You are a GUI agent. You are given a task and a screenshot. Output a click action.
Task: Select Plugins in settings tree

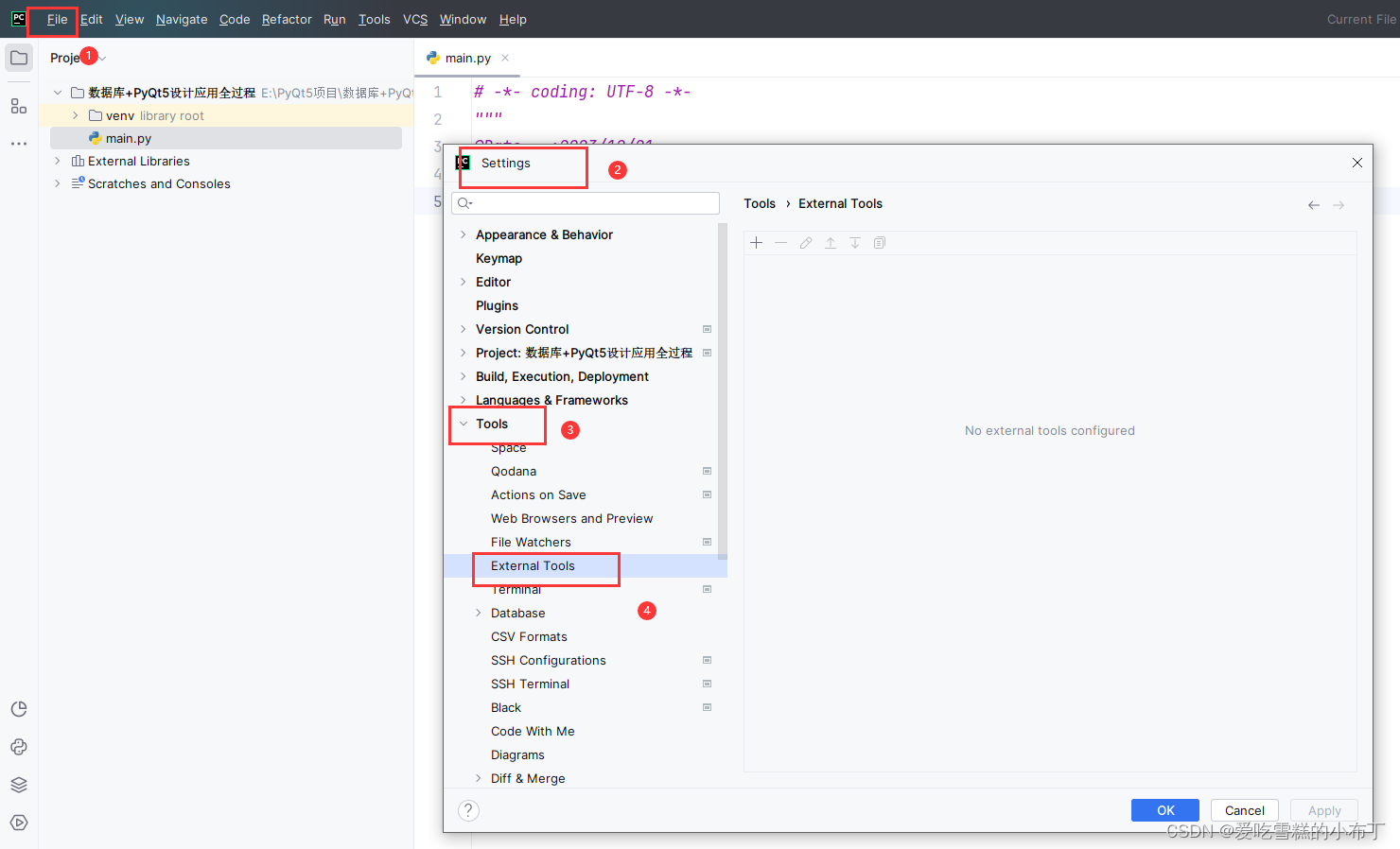tap(497, 305)
